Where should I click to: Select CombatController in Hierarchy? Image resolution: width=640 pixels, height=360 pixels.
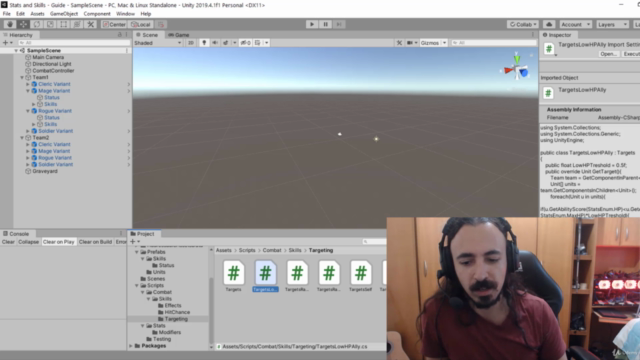(x=53, y=71)
